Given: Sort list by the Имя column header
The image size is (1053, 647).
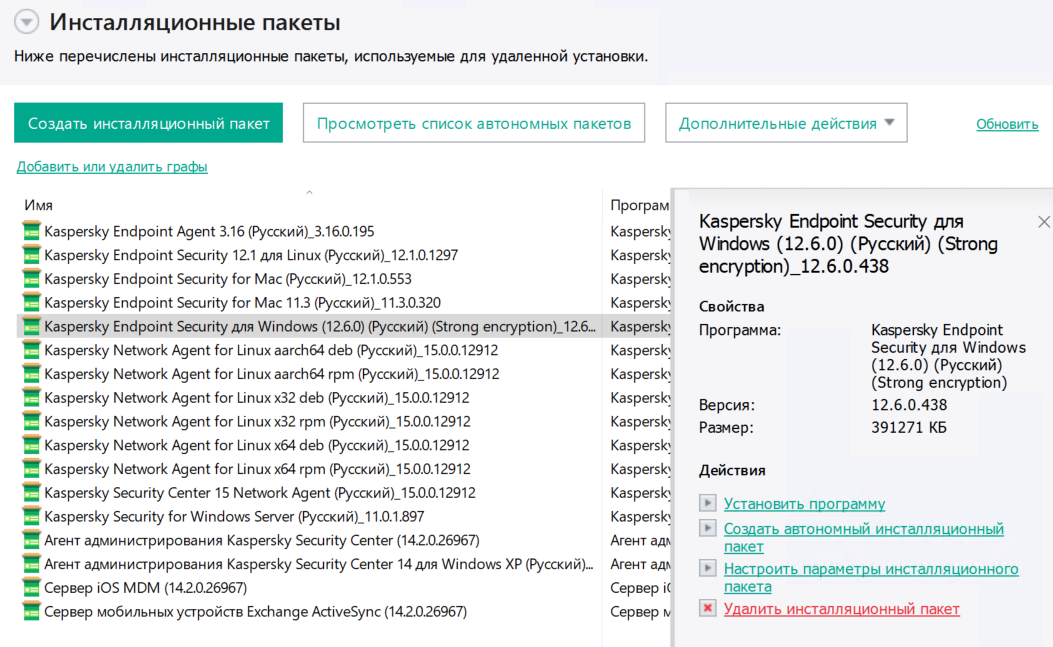Looking at the screenshot, I should click(x=39, y=205).
